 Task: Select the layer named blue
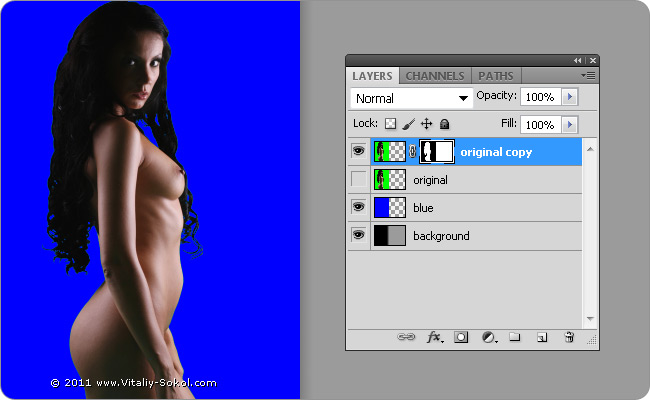(x=423, y=208)
